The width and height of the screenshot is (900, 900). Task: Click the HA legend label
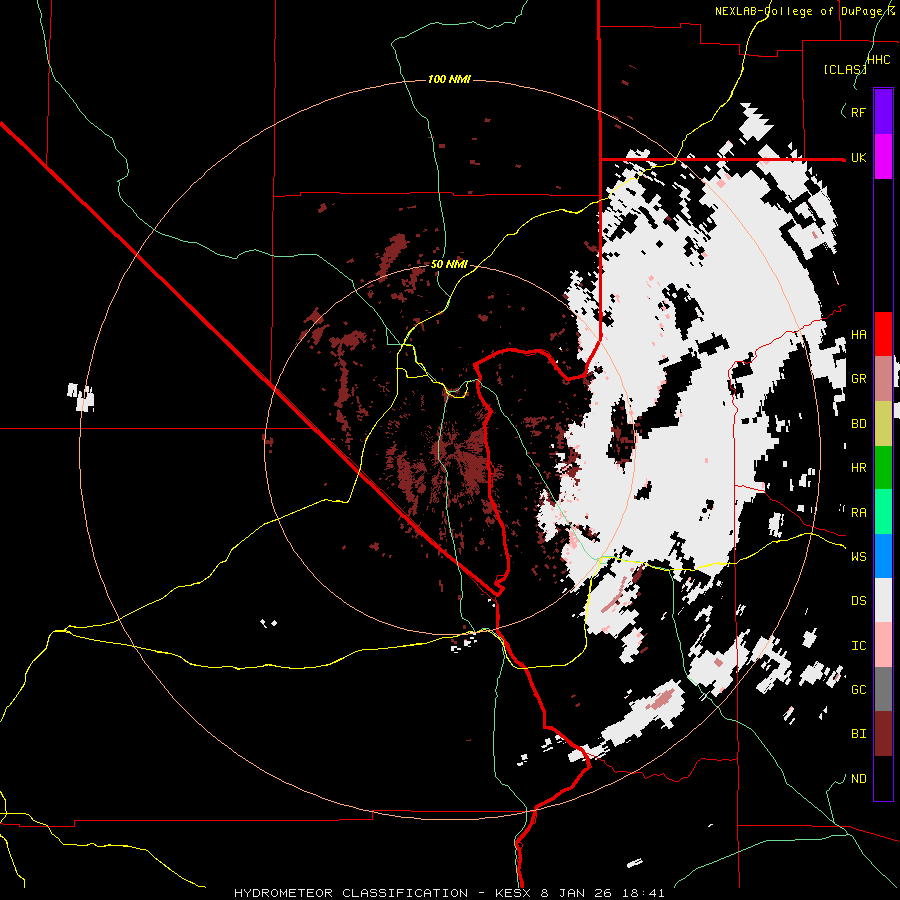[x=858, y=335]
